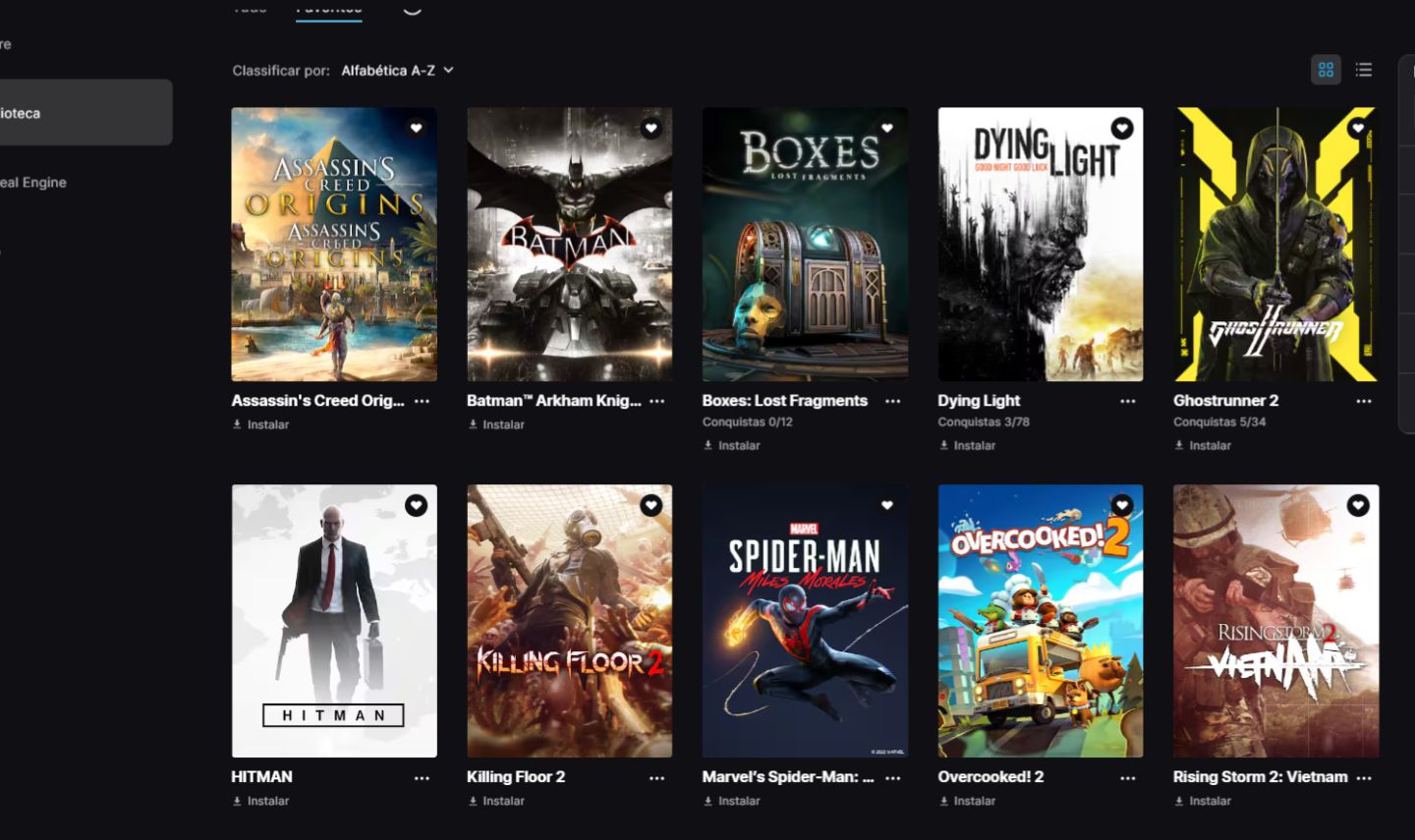Install Overcooked! 2
Image resolution: width=1415 pixels, height=840 pixels.
[967, 801]
